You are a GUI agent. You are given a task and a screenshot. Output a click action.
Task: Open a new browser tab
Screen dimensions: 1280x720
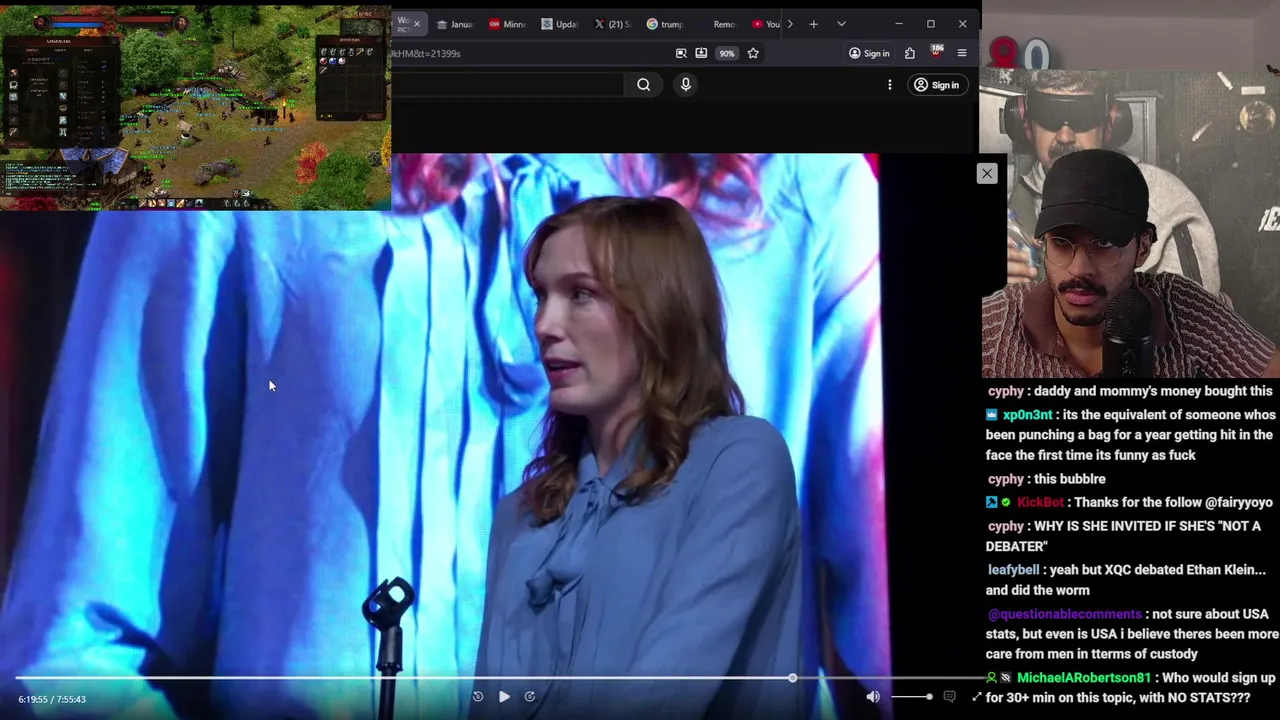[x=813, y=24]
